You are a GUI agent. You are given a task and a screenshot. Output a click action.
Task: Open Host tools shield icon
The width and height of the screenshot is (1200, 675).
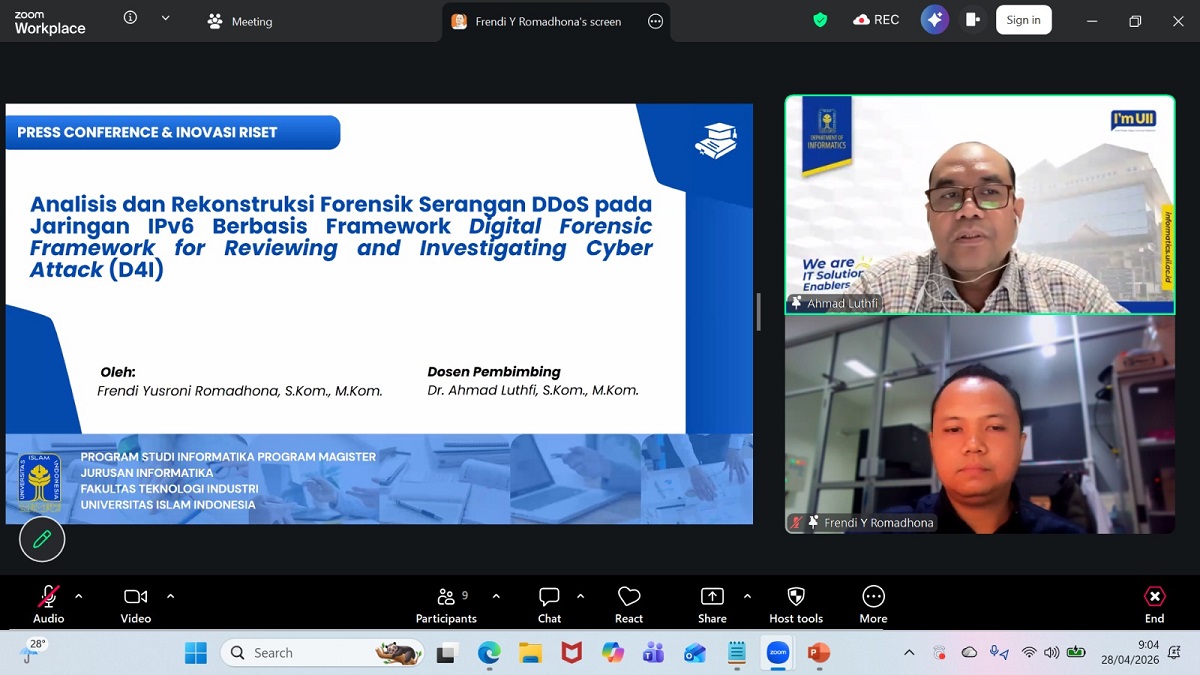click(x=796, y=604)
